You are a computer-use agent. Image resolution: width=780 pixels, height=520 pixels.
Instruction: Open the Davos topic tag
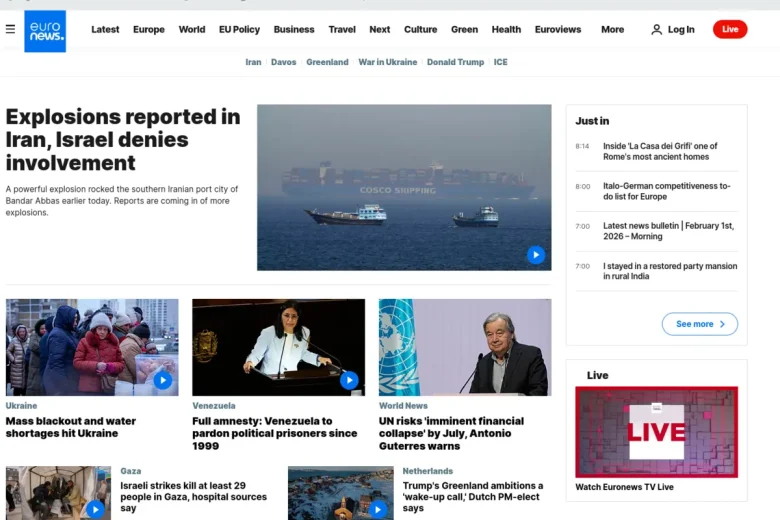pos(284,62)
